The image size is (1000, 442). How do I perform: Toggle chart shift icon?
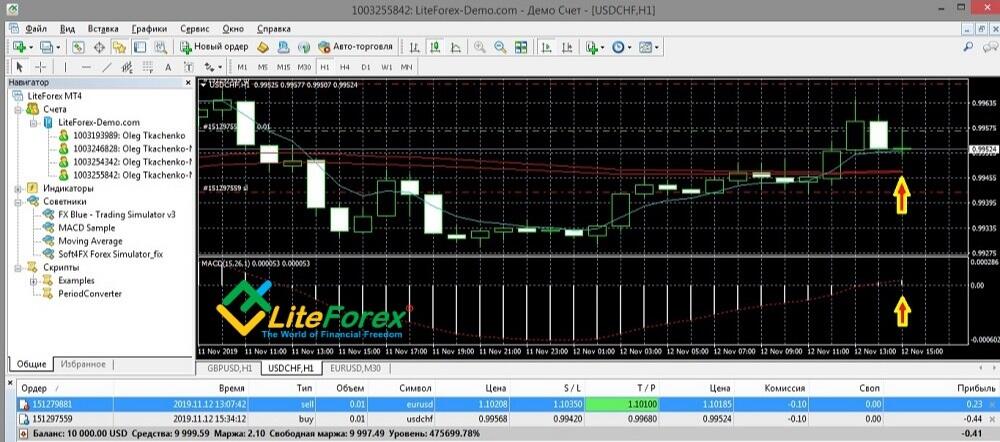coord(568,47)
